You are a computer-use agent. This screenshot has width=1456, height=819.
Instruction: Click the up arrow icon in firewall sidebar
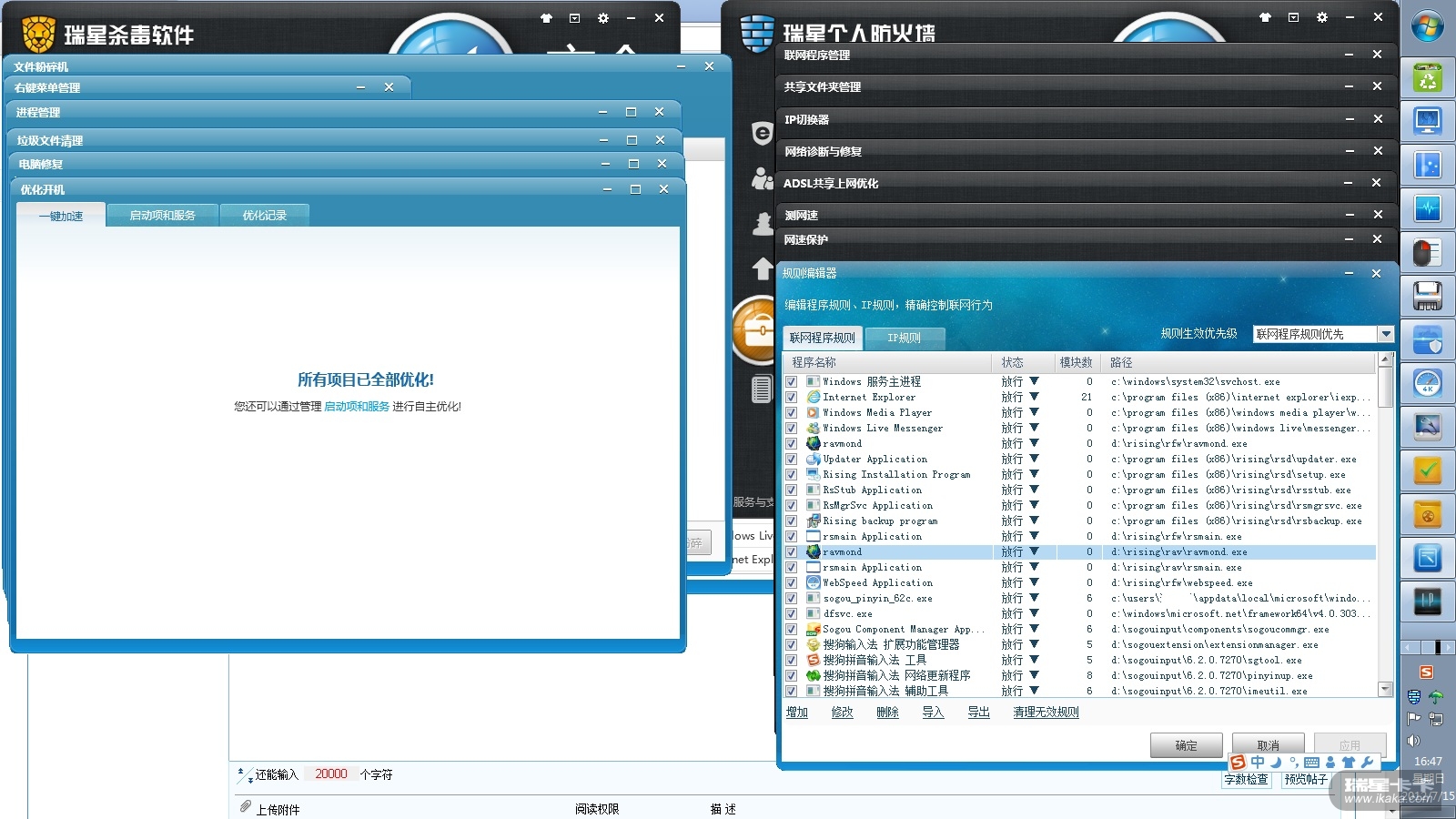click(x=762, y=268)
